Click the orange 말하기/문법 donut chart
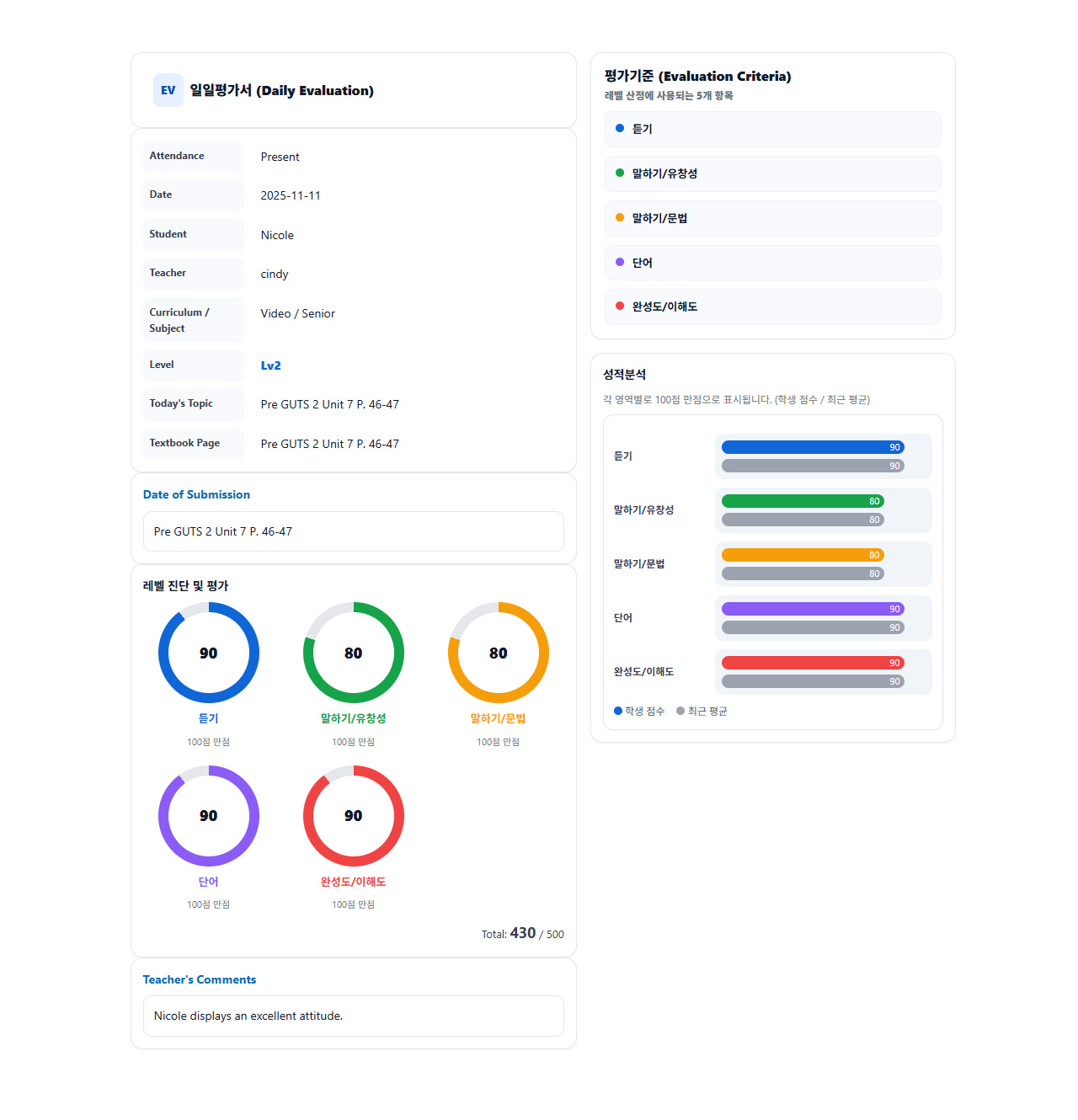This screenshot has height=1120, width=1078. (499, 653)
